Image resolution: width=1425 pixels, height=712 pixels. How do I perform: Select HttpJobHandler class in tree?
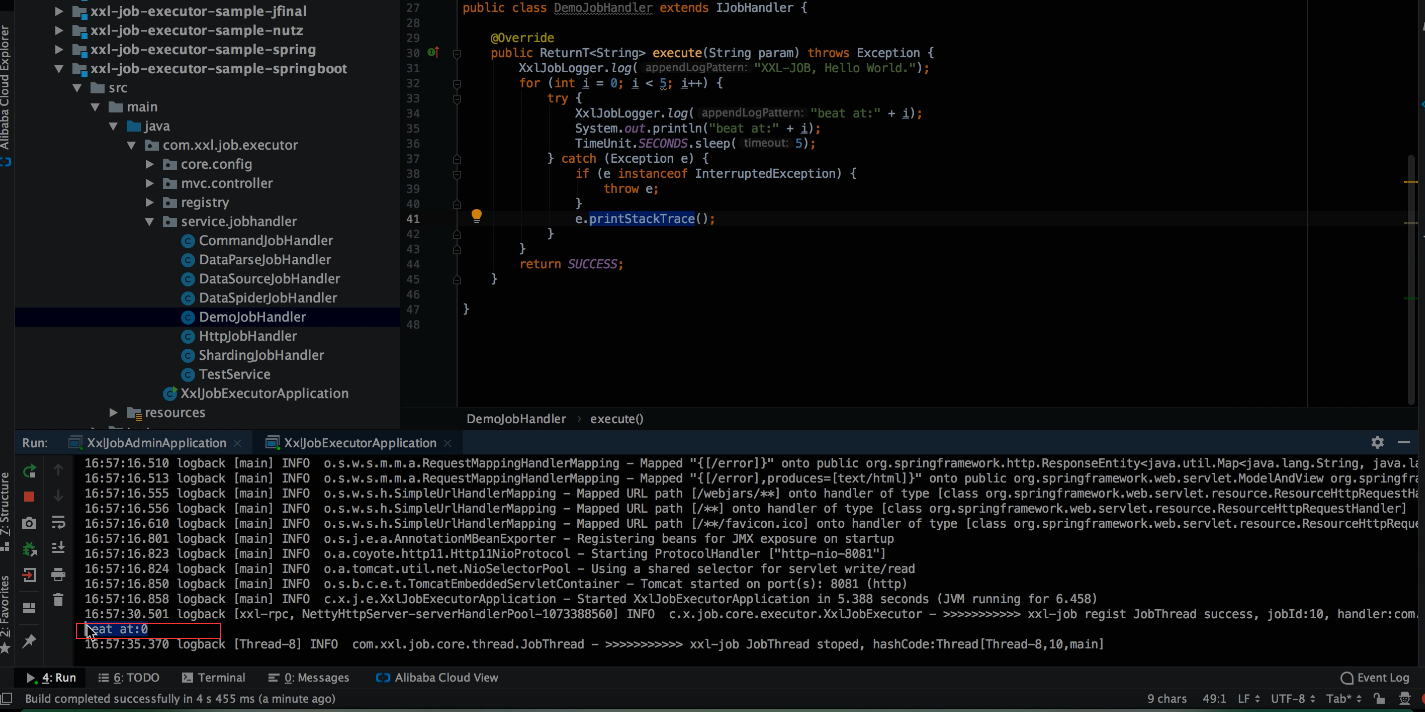coord(248,336)
